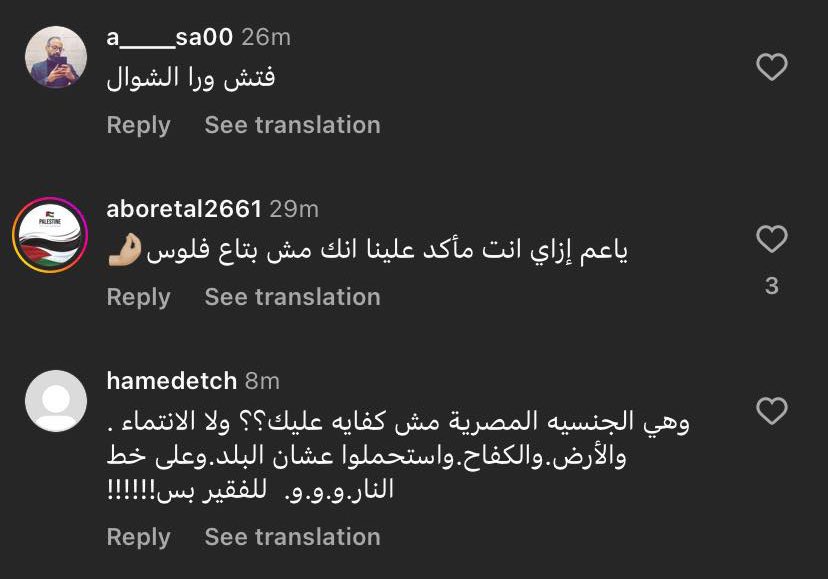Reply to hamedetch's comment
The width and height of the screenshot is (828, 579).
pos(138,537)
